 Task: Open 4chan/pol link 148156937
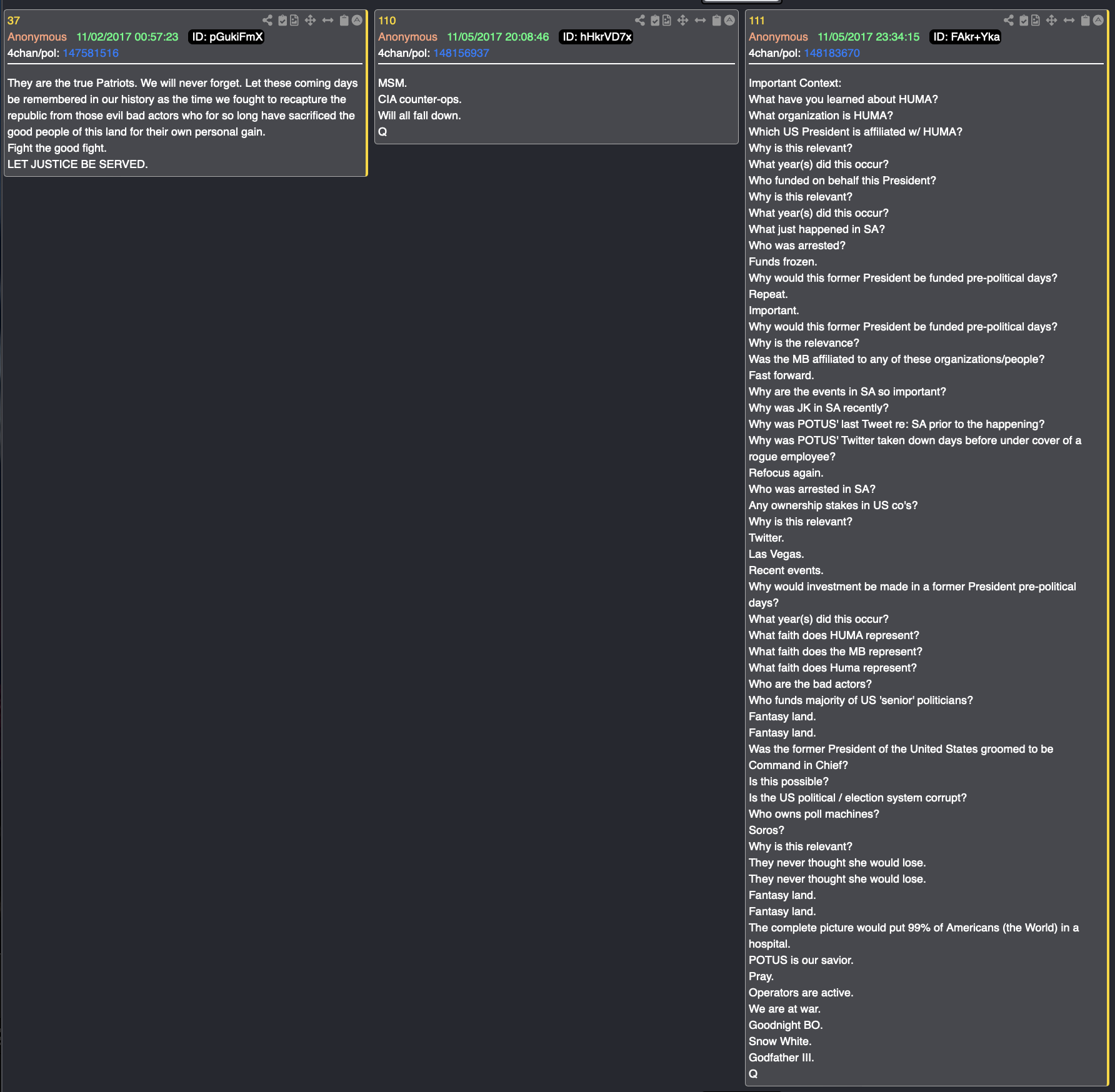tap(461, 53)
